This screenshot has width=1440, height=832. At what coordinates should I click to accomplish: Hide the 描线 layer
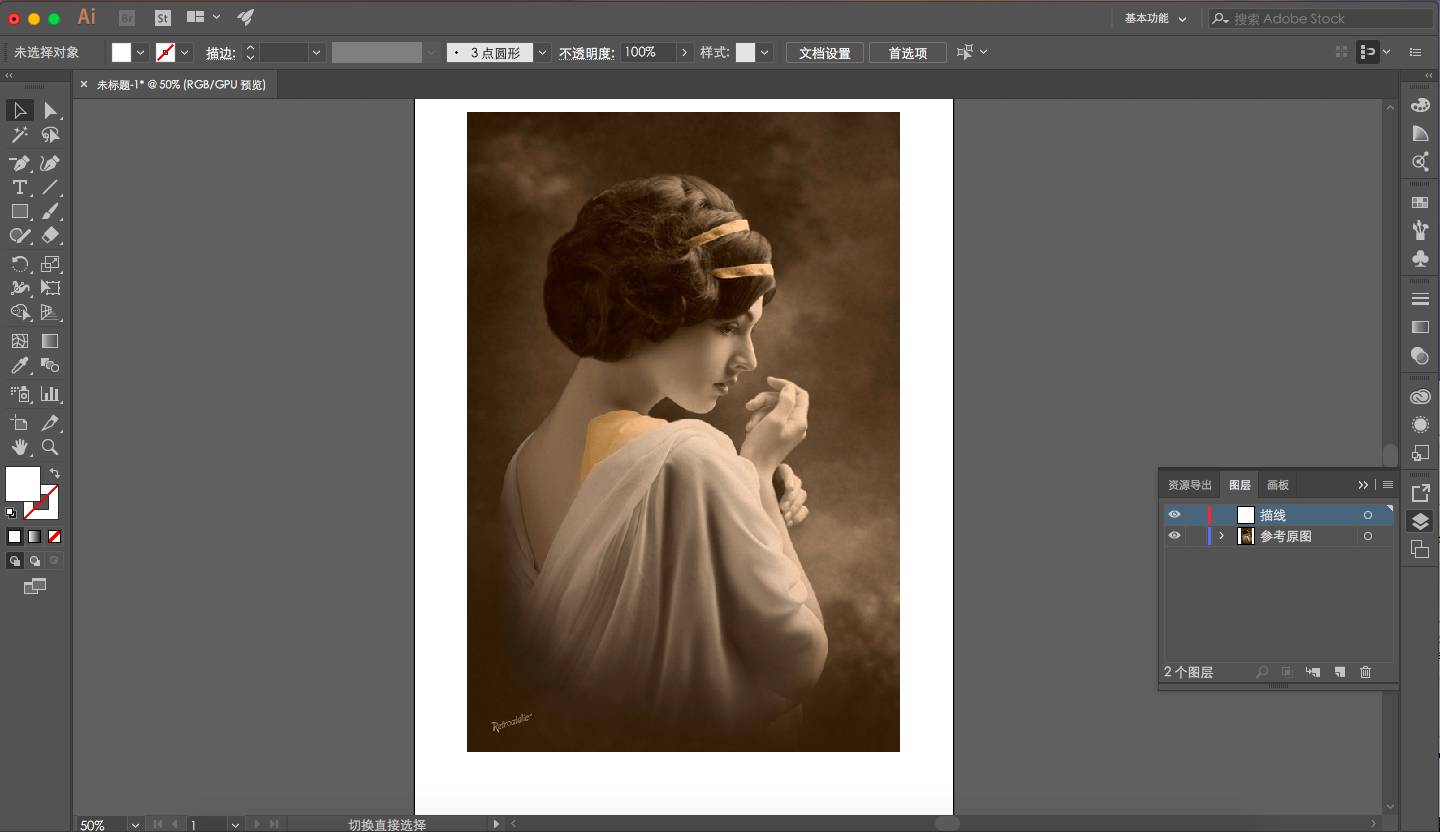coord(1174,515)
